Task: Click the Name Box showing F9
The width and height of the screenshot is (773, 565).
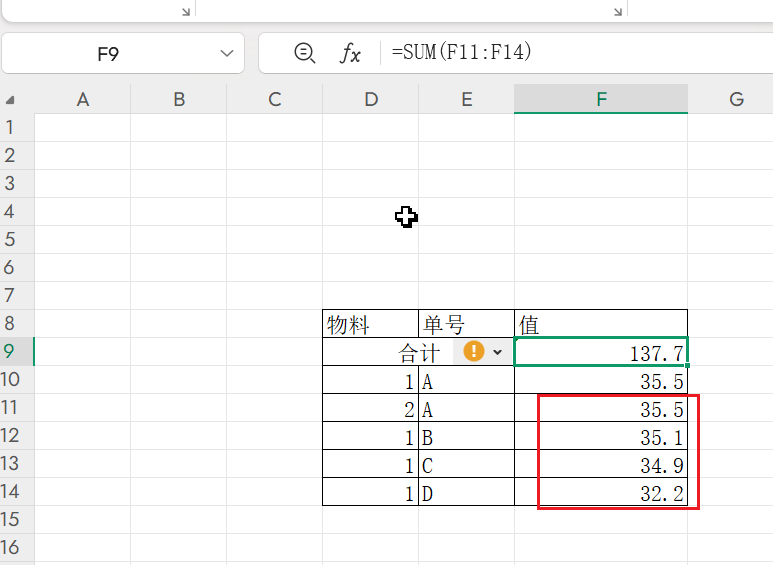Action: tap(108, 54)
